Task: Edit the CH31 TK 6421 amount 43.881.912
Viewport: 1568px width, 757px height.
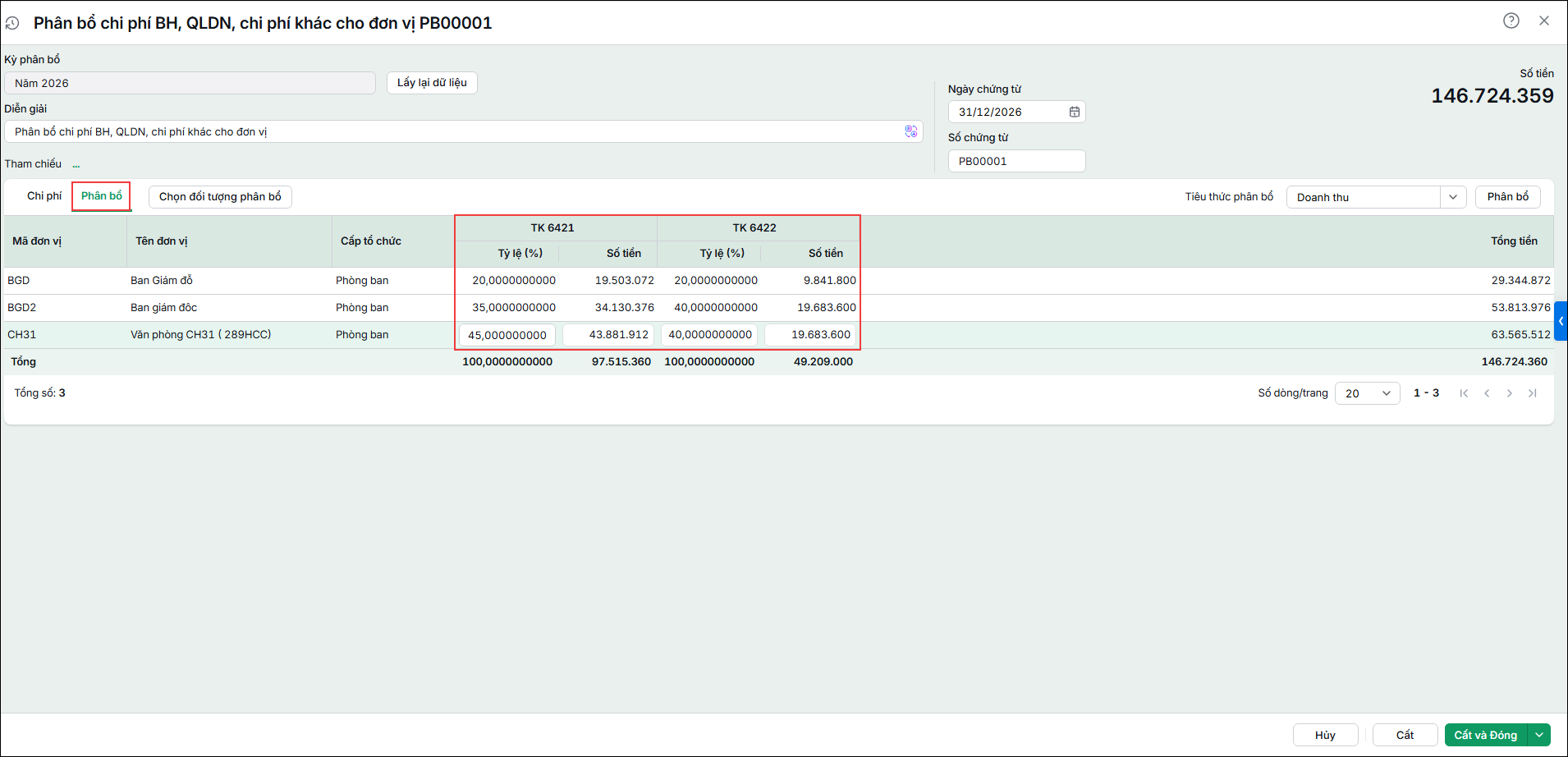Action: click(x=608, y=335)
